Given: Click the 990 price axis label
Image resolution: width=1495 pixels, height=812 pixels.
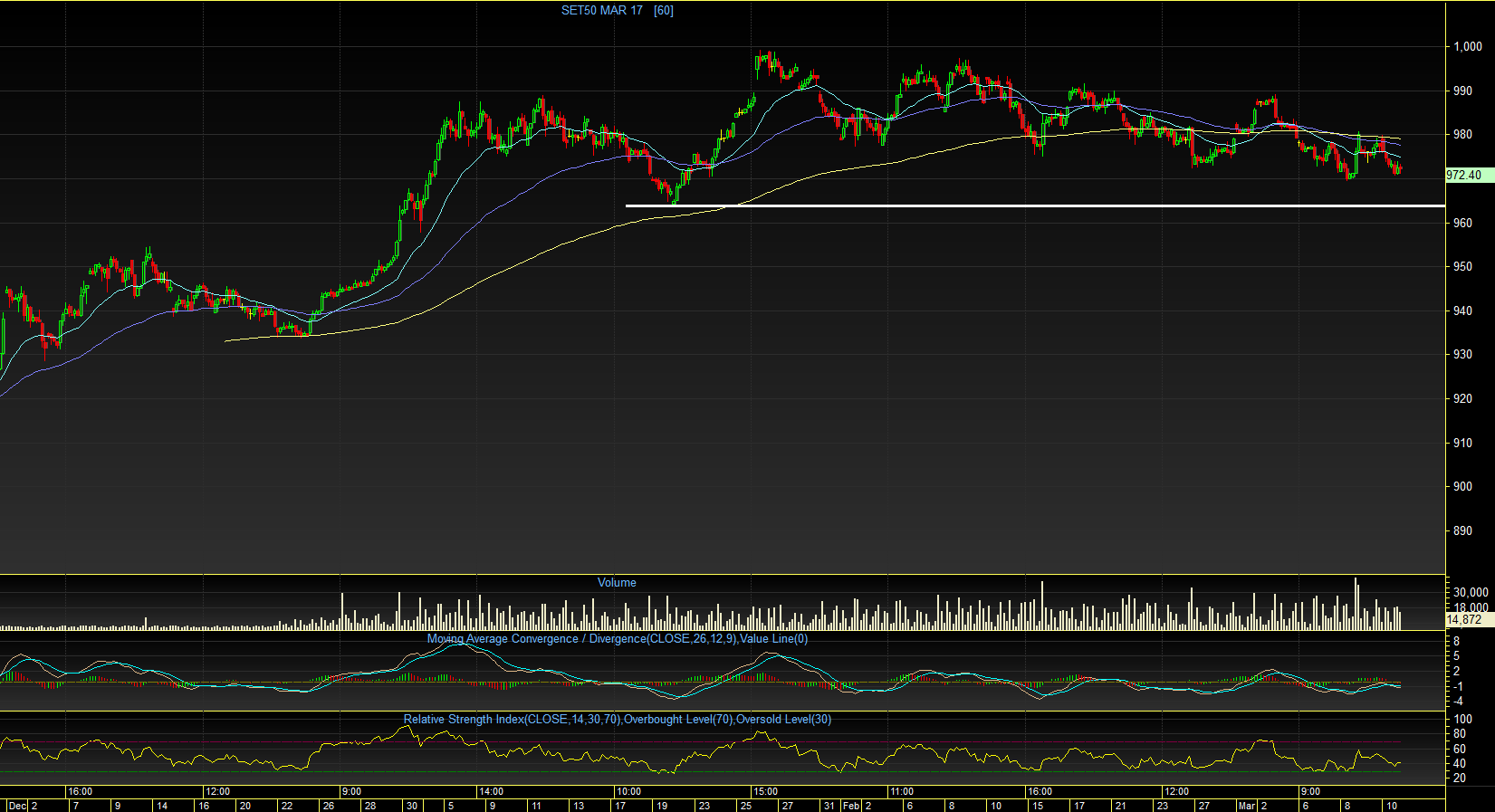Looking at the screenshot, I should [1462, 91].
